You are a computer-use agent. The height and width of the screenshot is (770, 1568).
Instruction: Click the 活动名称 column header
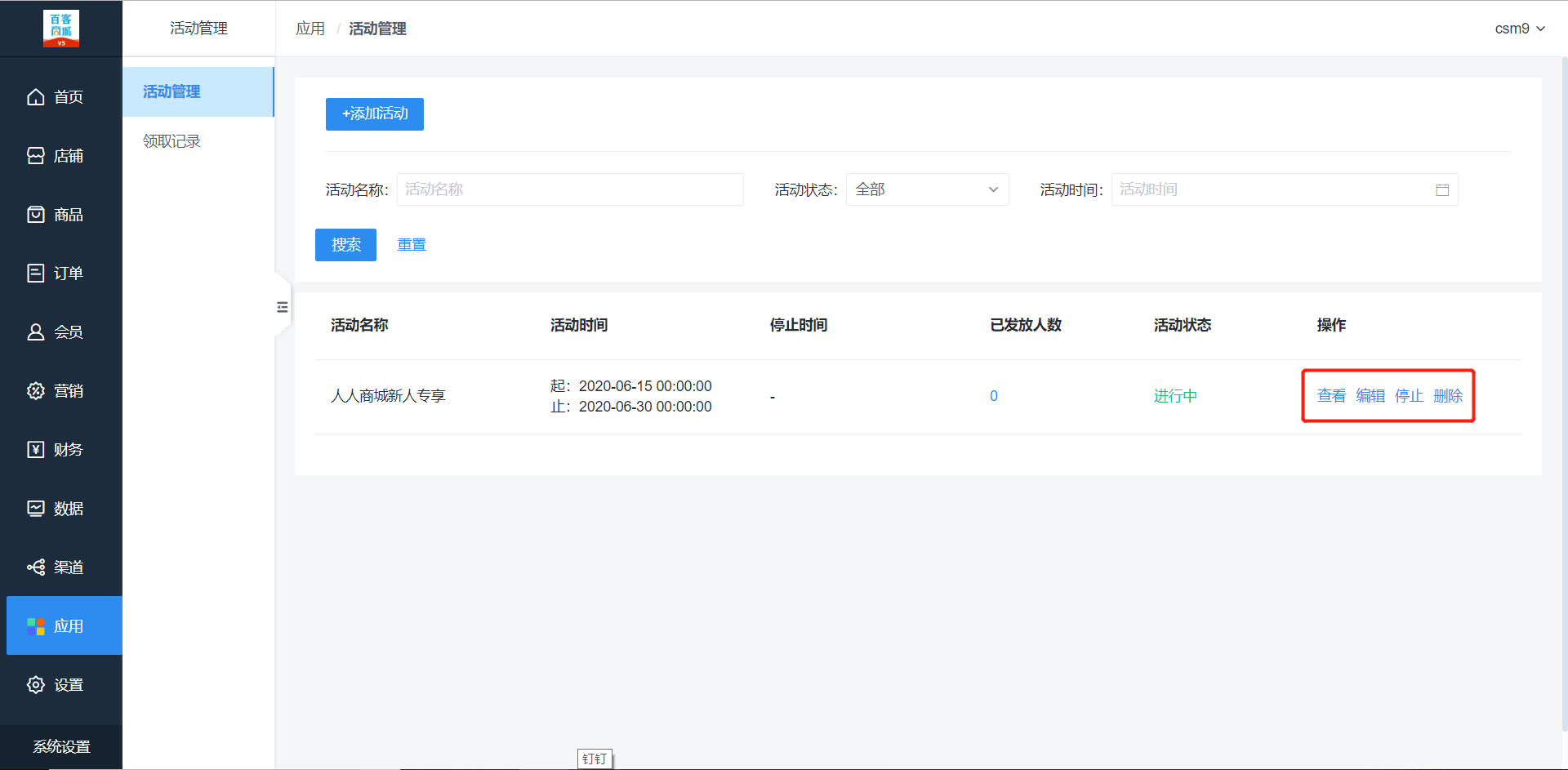(359, 325)
